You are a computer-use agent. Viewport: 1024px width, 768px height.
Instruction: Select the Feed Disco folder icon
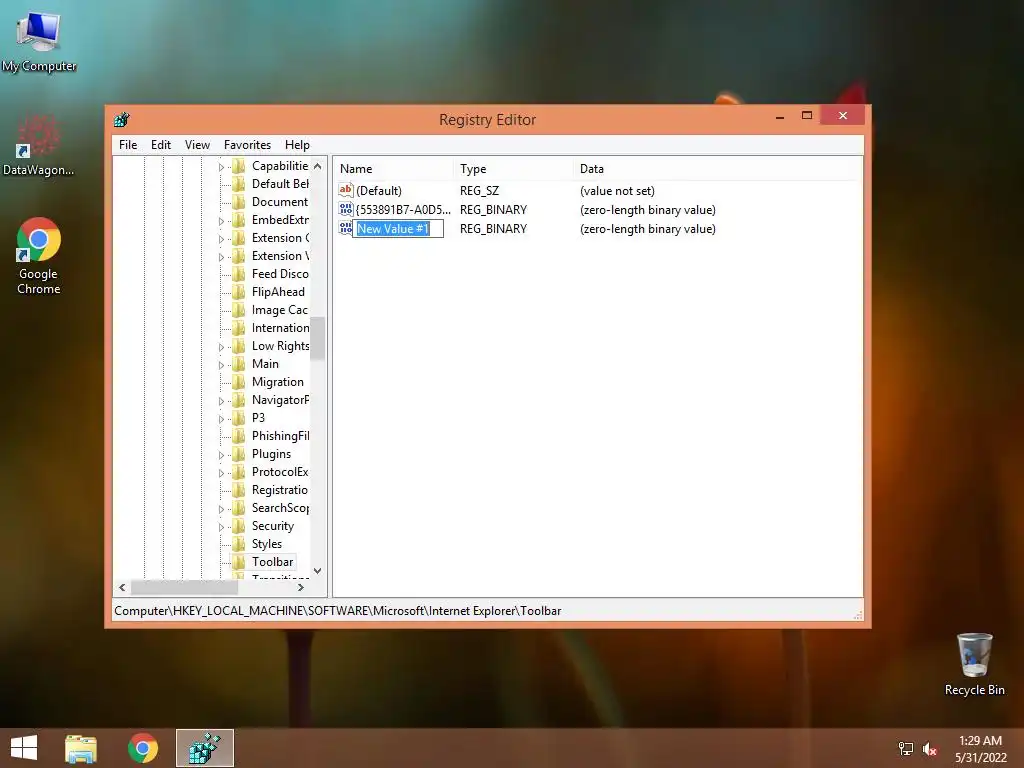point(239,274)
